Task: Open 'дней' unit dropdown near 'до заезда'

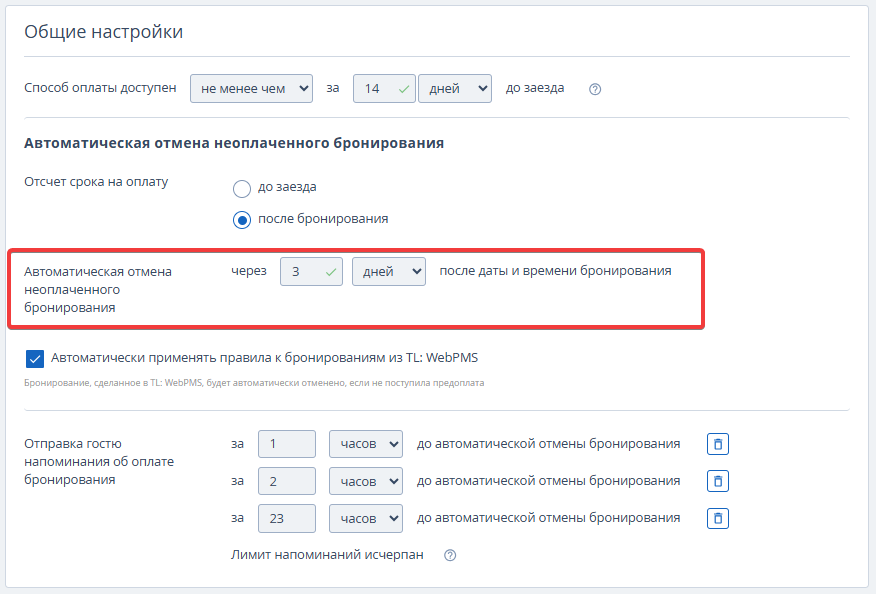Action: coord(455,88)
